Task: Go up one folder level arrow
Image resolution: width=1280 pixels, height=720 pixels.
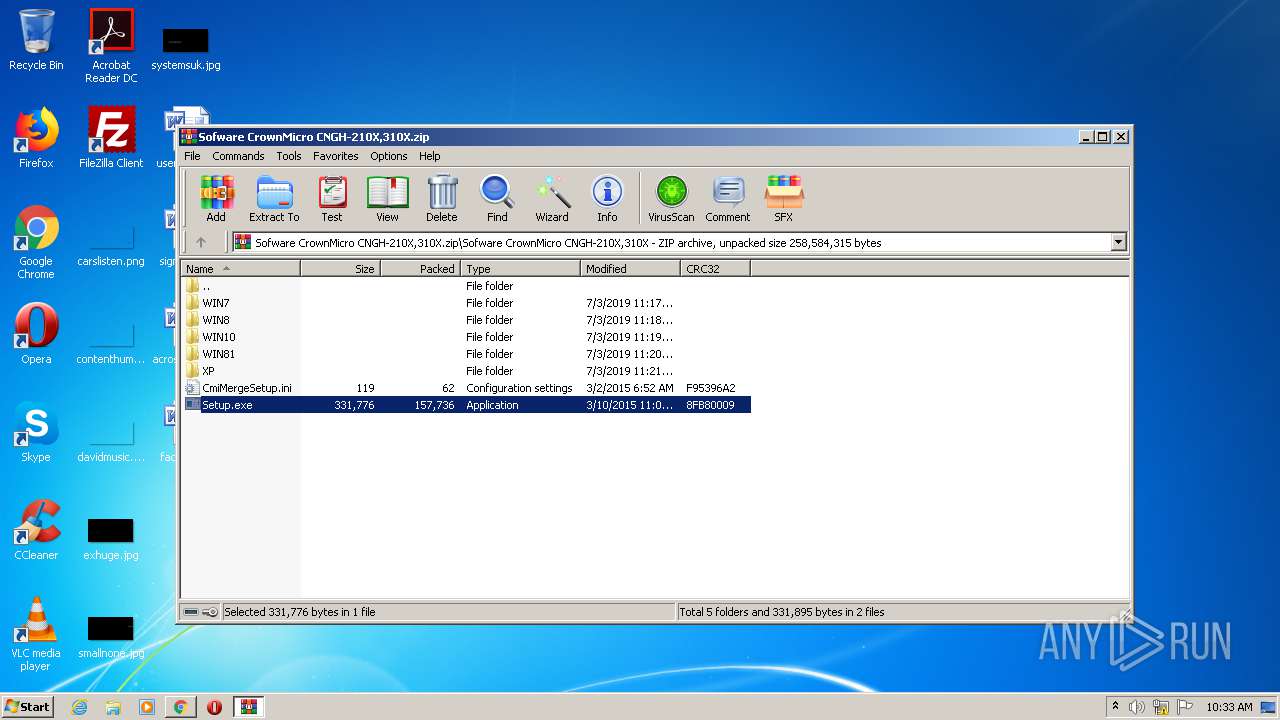Action: coord(201,242)
